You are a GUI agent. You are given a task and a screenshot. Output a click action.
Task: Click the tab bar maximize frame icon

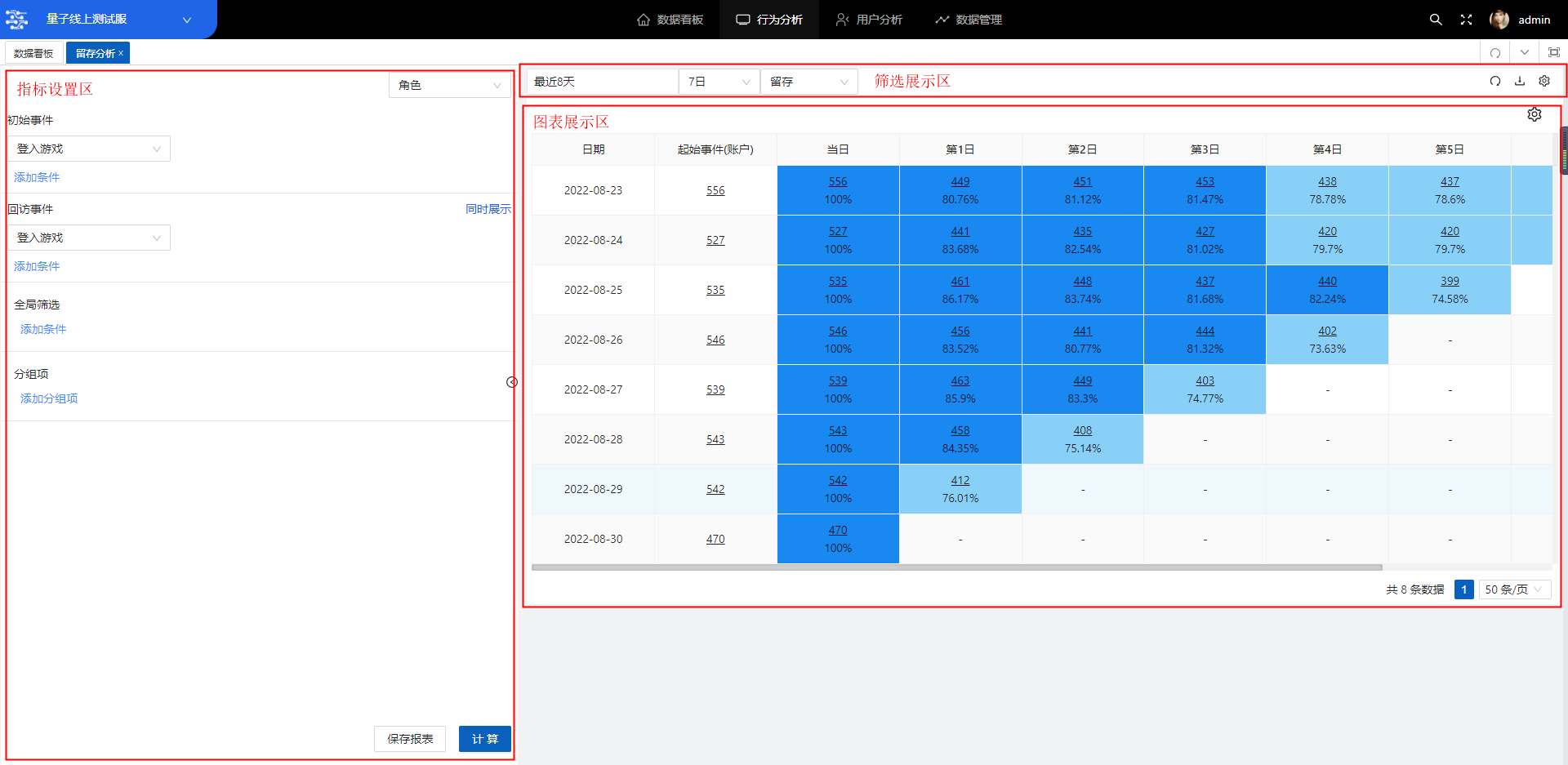point(1554,52)
